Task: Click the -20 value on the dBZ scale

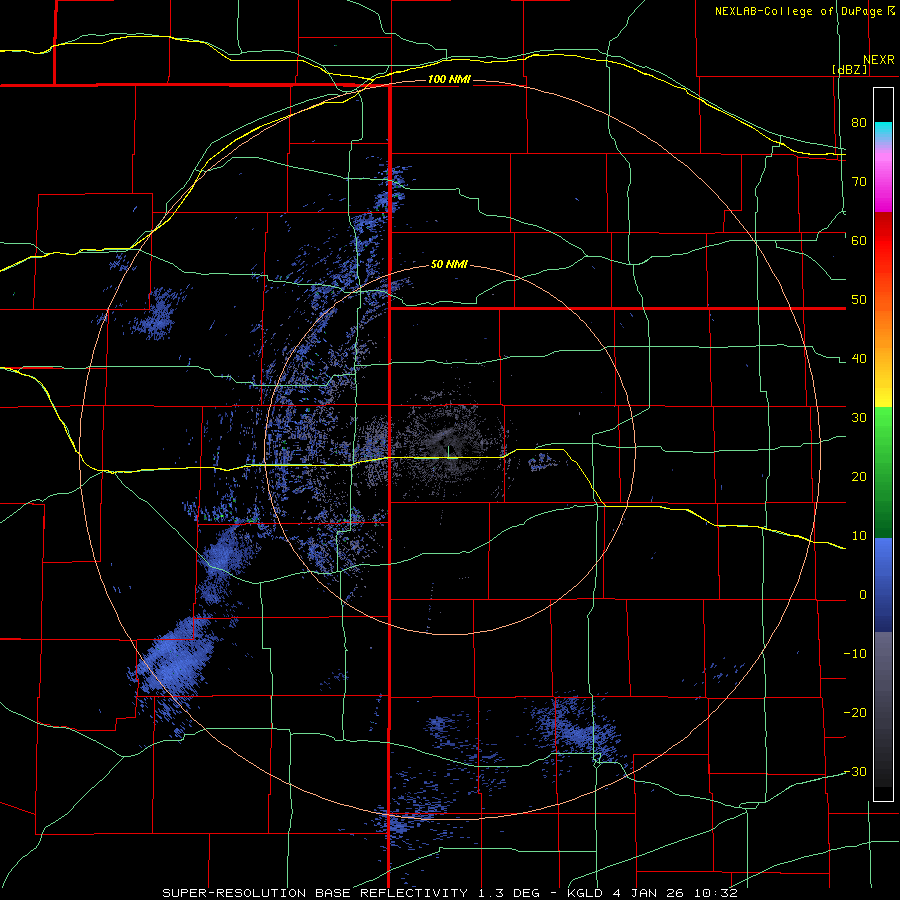Action: tap(855, 713)
